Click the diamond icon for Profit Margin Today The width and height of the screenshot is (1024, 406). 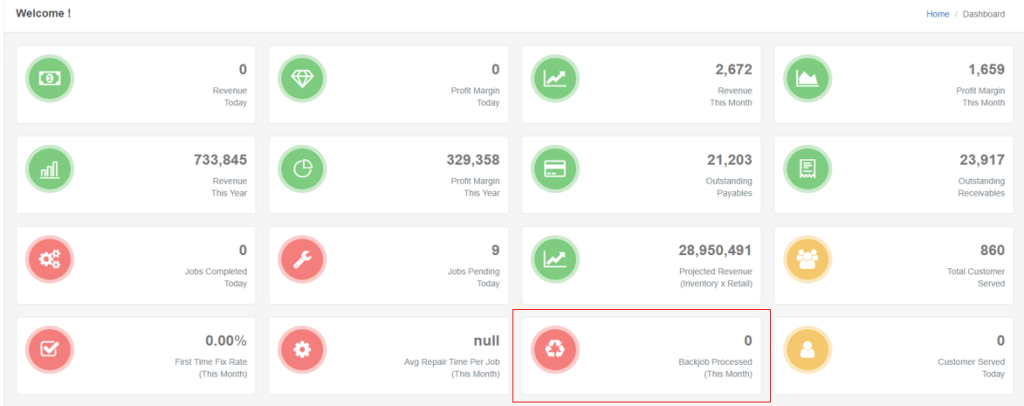point(302,78)
